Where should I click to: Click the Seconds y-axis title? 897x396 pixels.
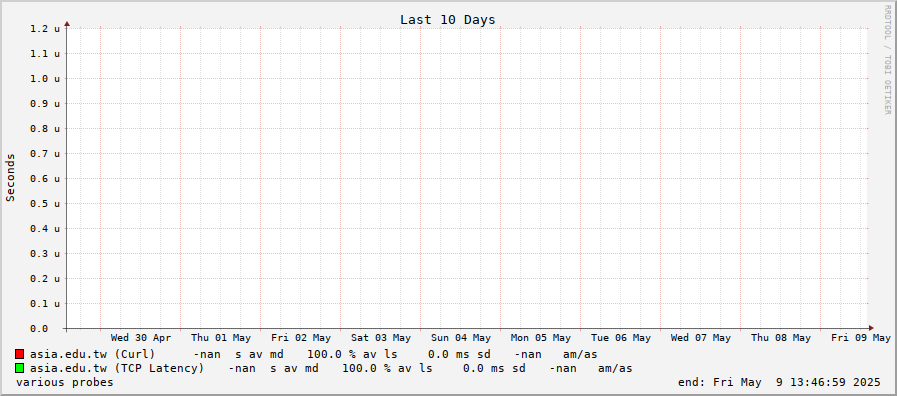point(10,177)
